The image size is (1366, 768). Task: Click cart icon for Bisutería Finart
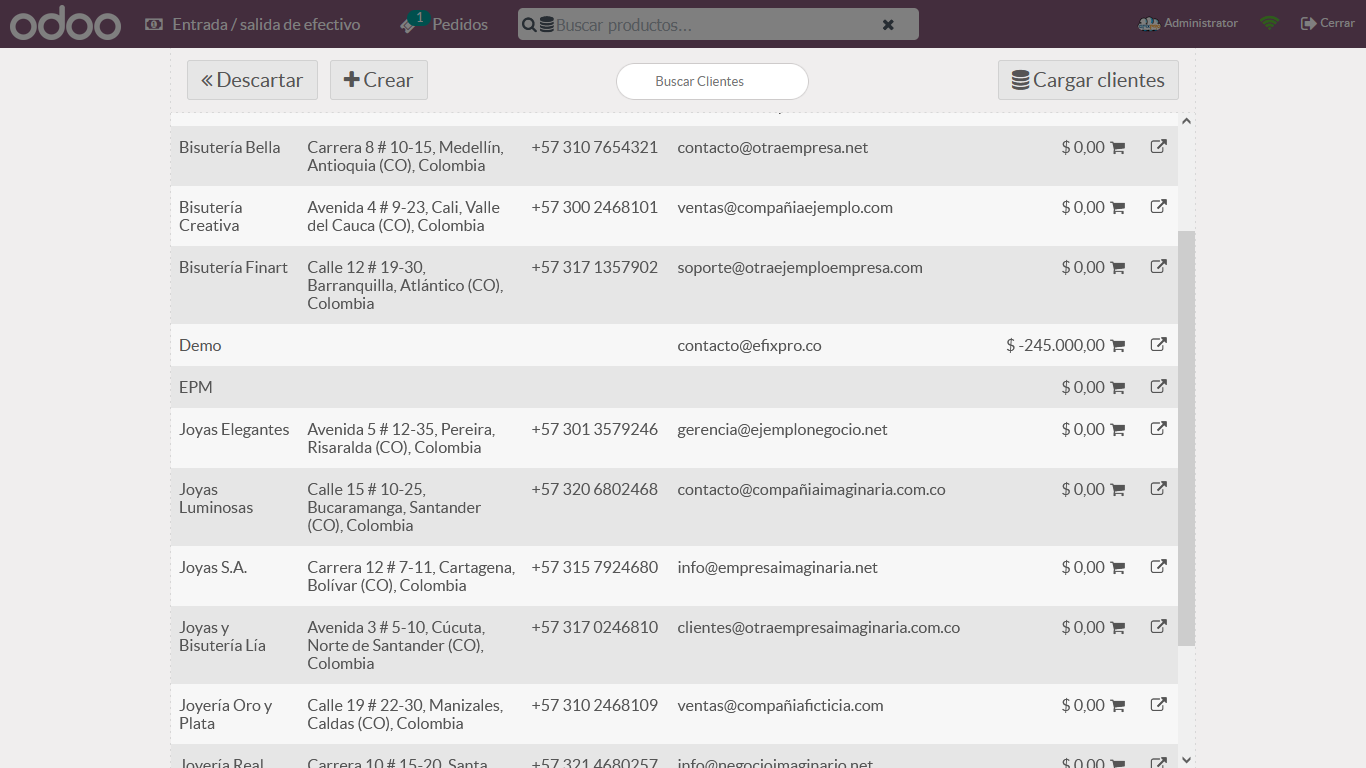pos(1118,268)
